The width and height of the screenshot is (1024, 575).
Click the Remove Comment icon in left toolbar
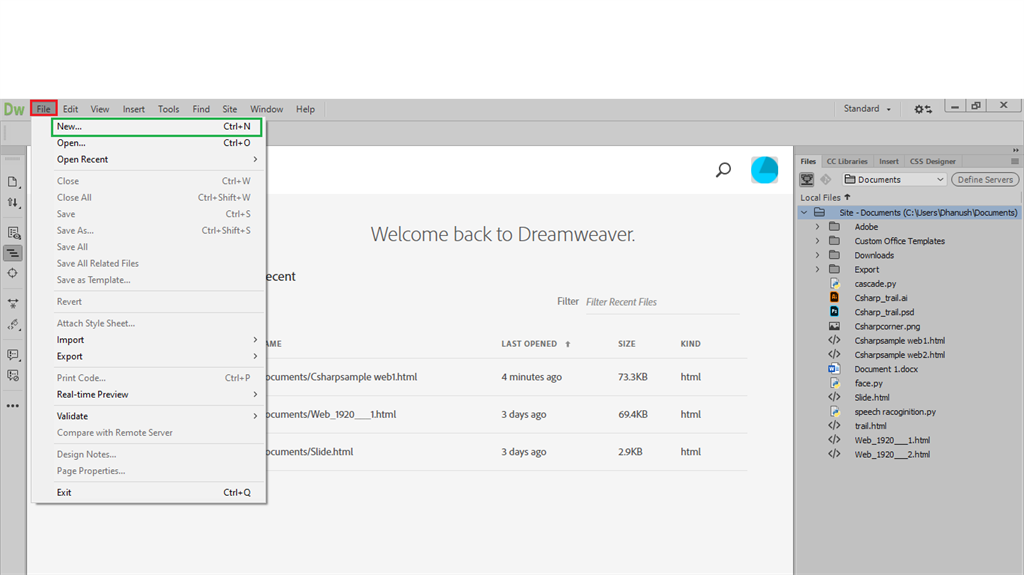pos(13,376)
